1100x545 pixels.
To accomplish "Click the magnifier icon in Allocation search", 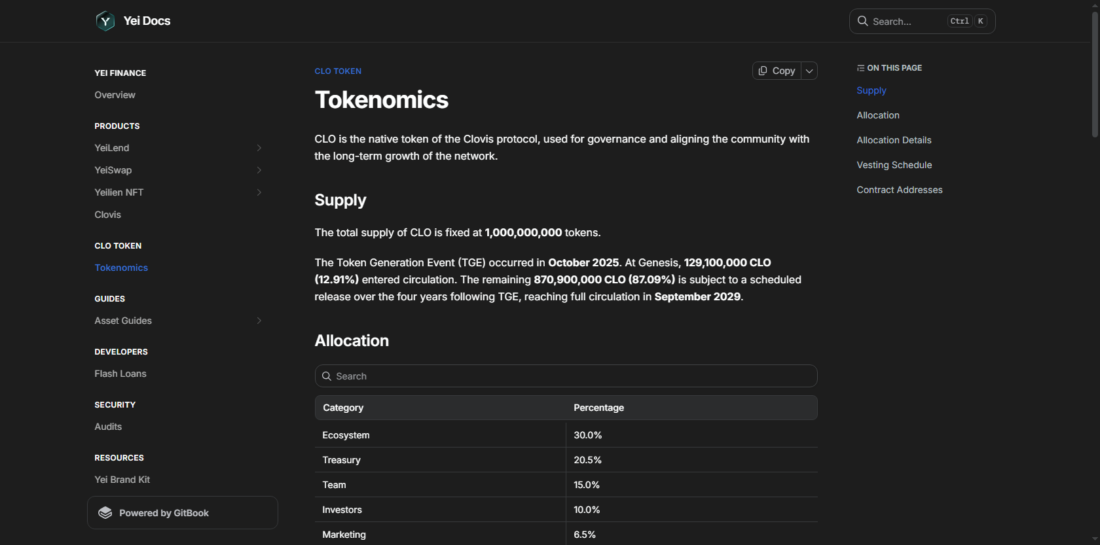I will tap(326, 376).
